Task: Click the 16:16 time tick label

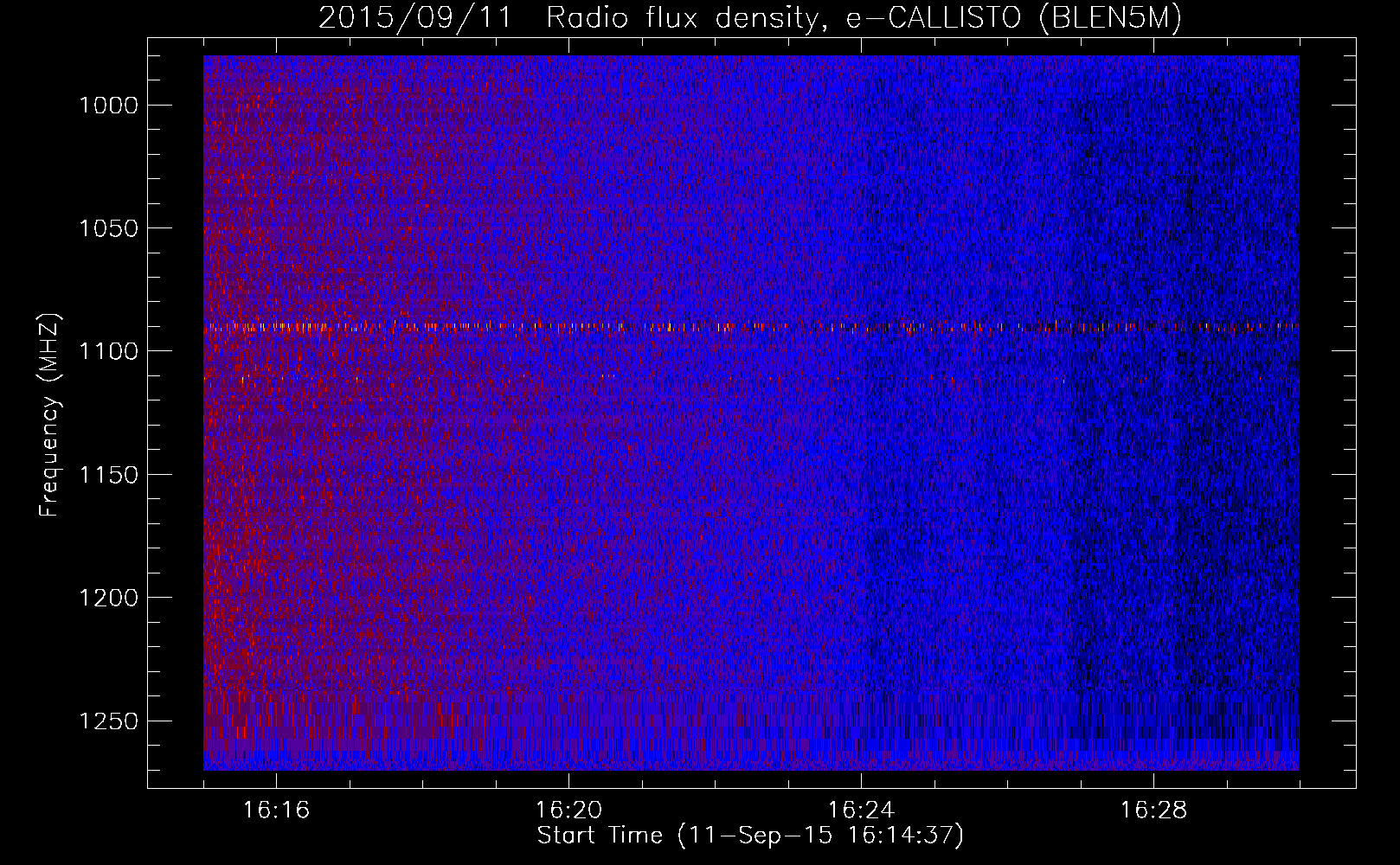Action: 276,811
